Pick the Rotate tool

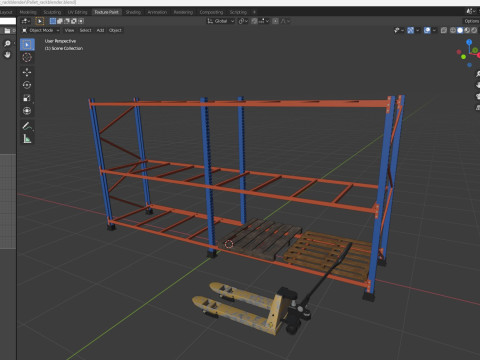[x=27, y=85]
